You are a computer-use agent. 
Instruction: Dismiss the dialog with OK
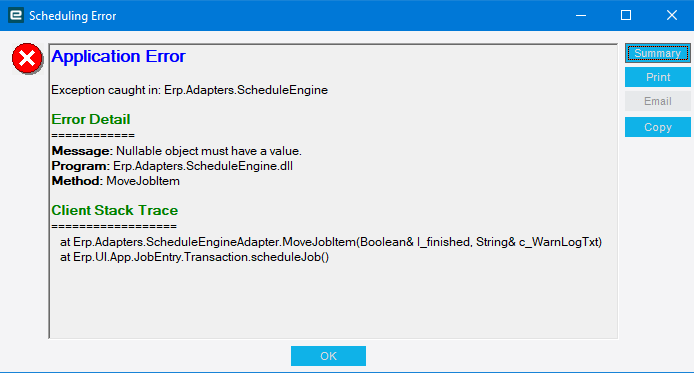point(328,356)
